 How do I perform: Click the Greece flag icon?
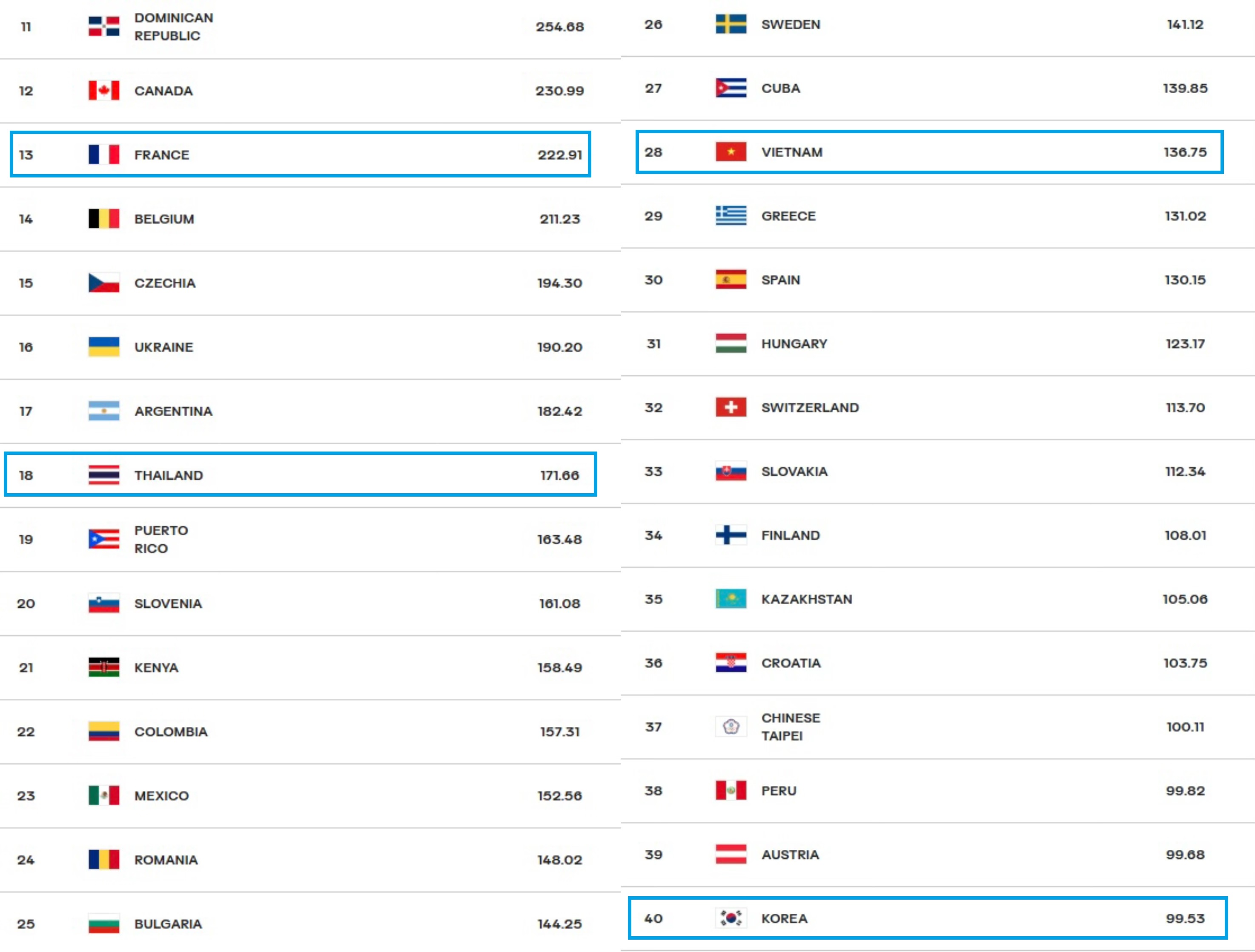coord(731,215)
